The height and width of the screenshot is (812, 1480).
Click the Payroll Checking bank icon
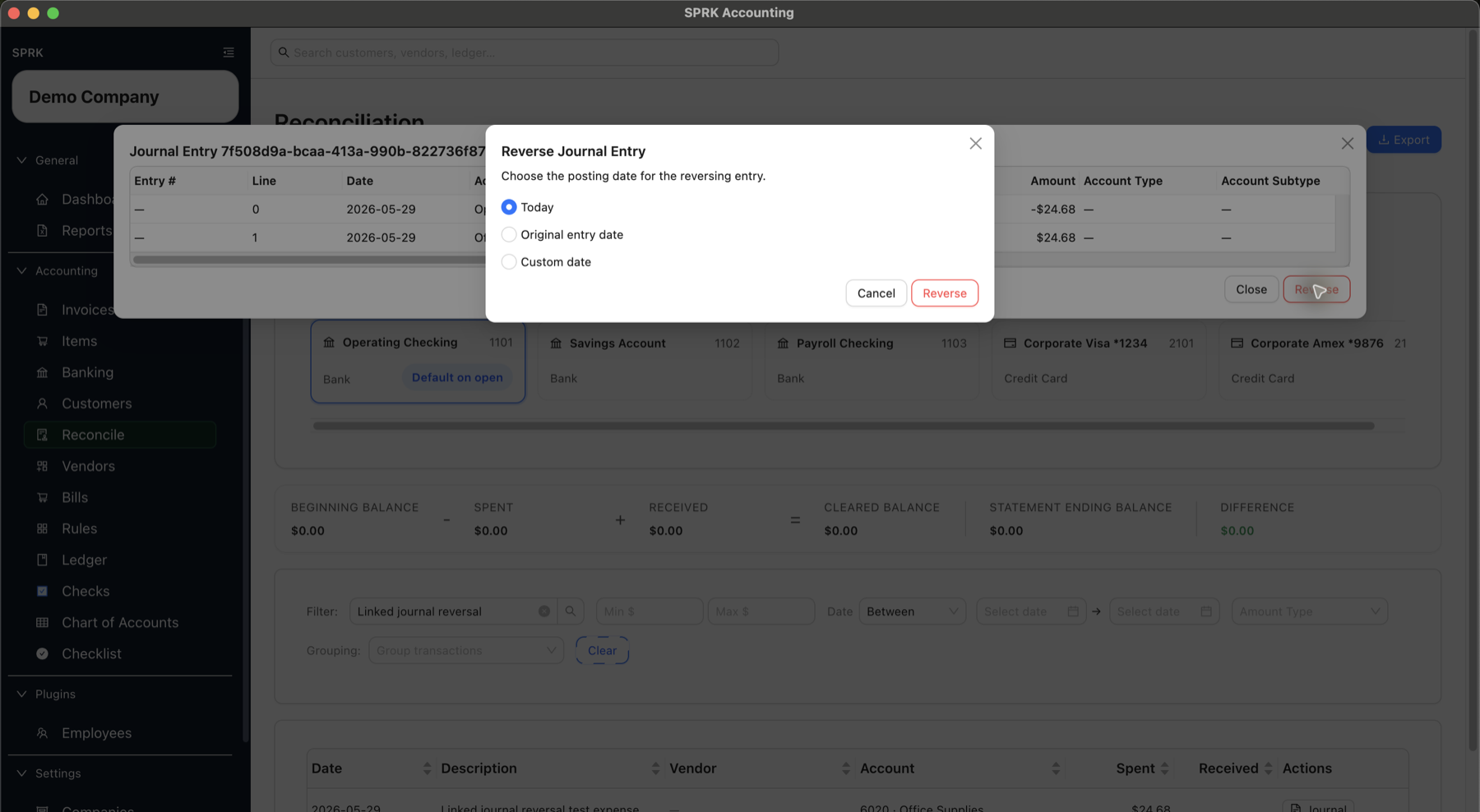783,344
